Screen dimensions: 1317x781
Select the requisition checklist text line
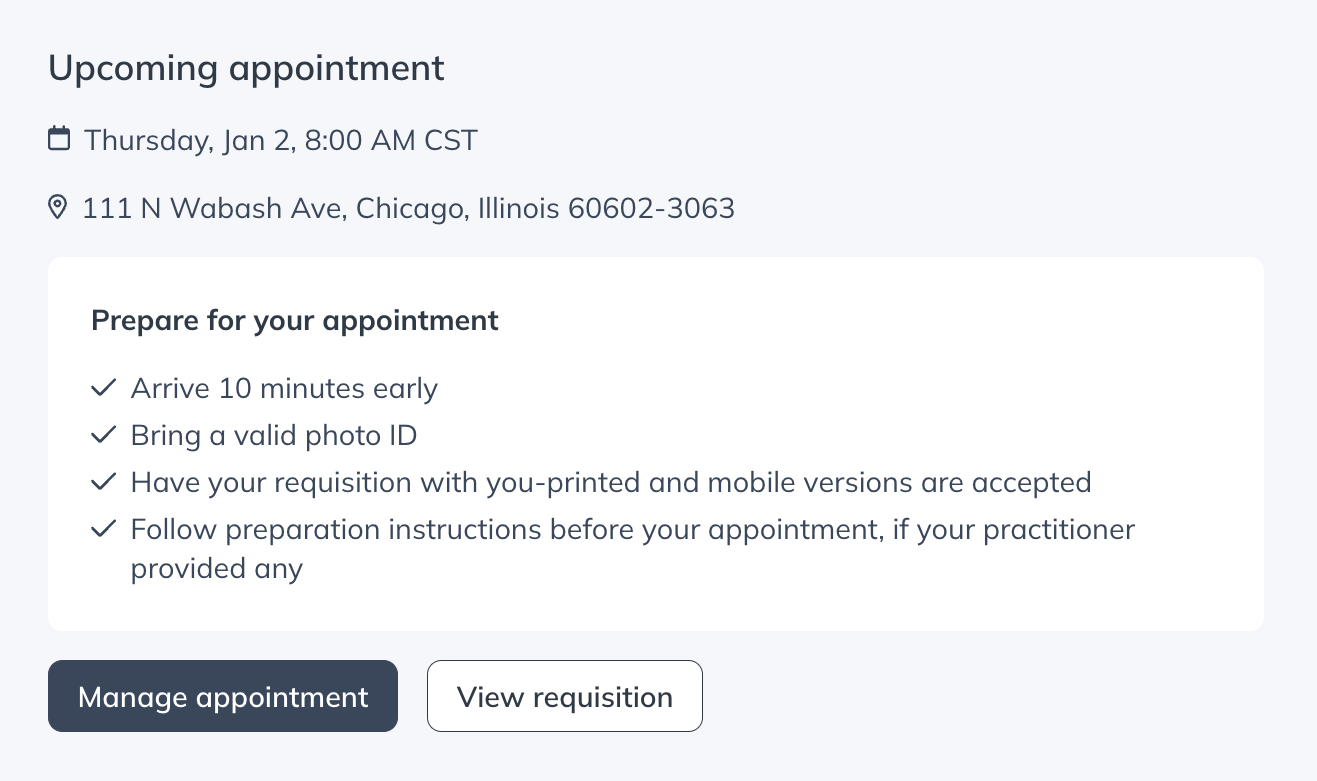610,481
